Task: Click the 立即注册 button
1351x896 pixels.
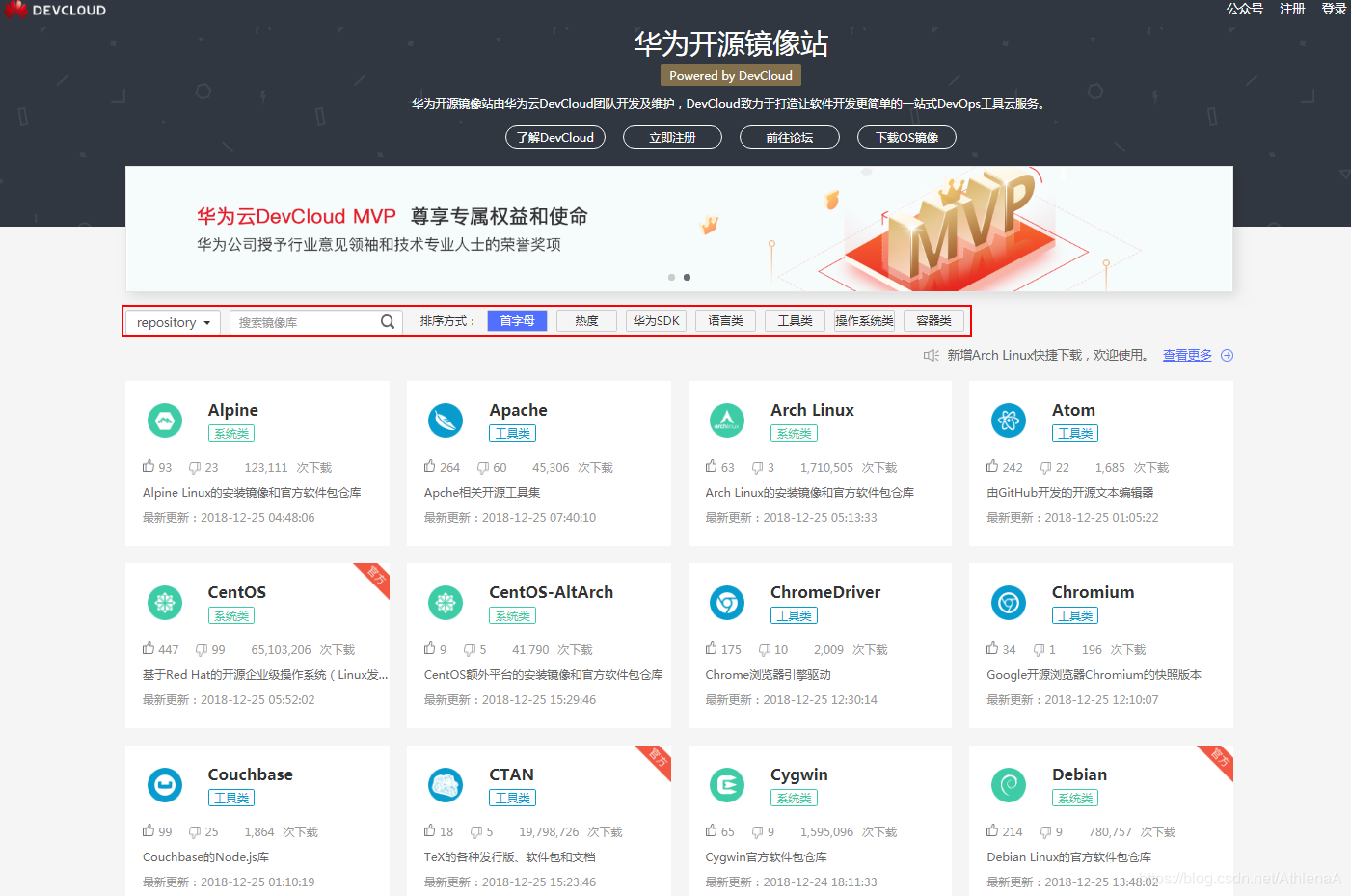Action: pos(672,137)
